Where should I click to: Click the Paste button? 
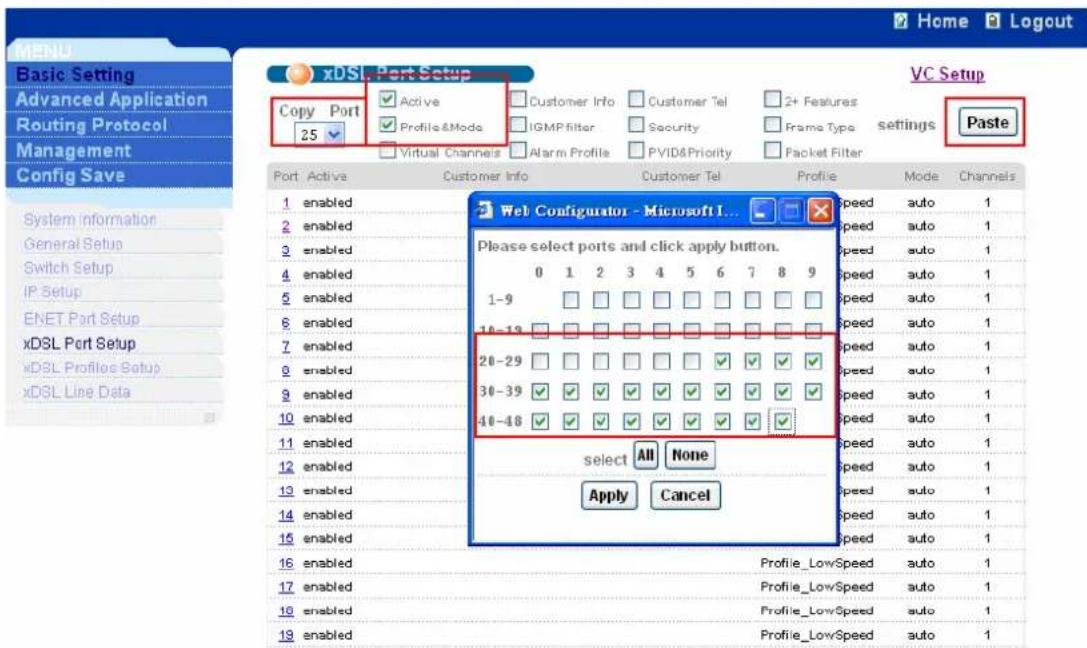click(987, 123)
